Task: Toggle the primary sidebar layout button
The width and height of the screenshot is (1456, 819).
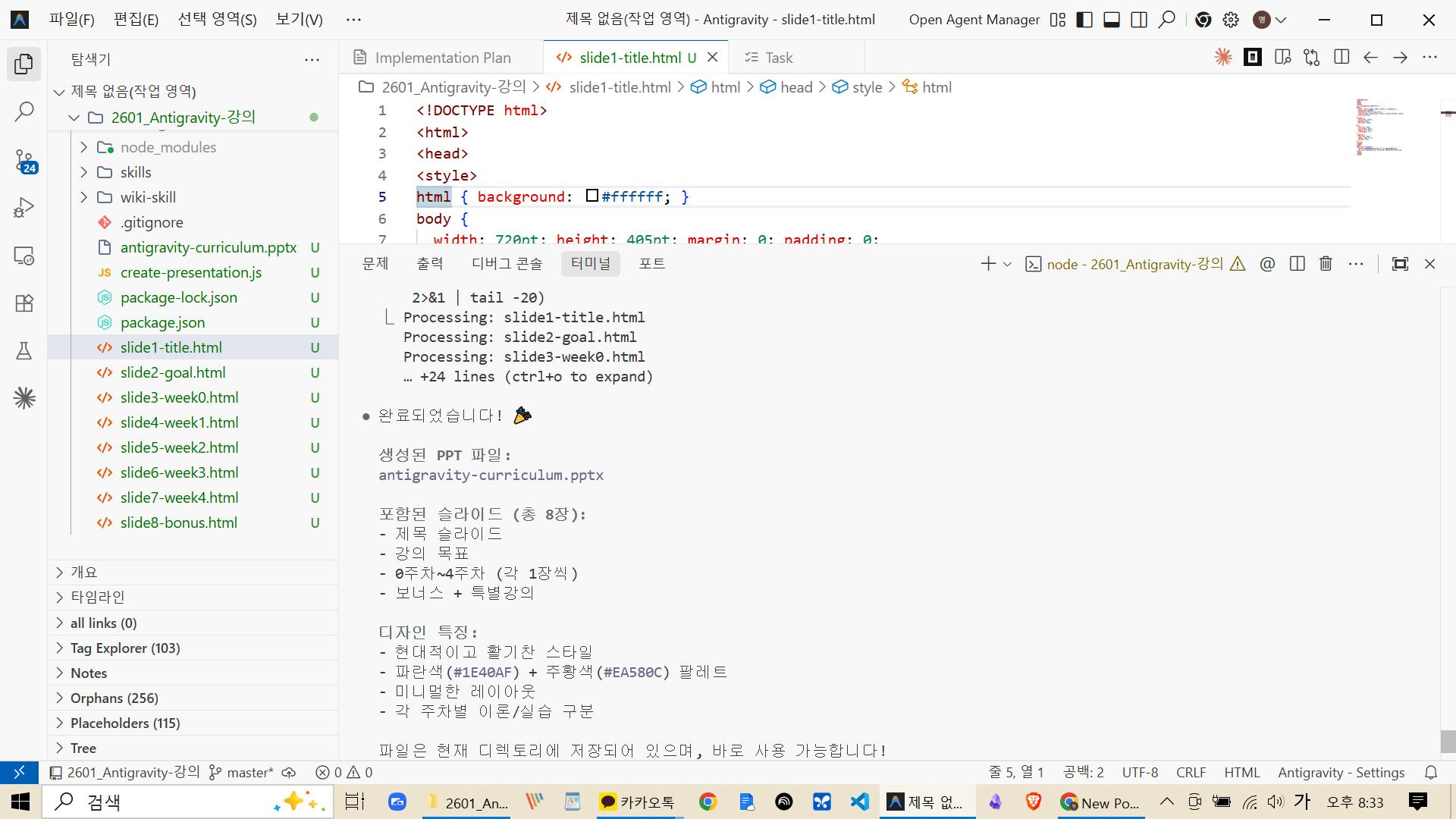Action: [x=1084, y=20]
